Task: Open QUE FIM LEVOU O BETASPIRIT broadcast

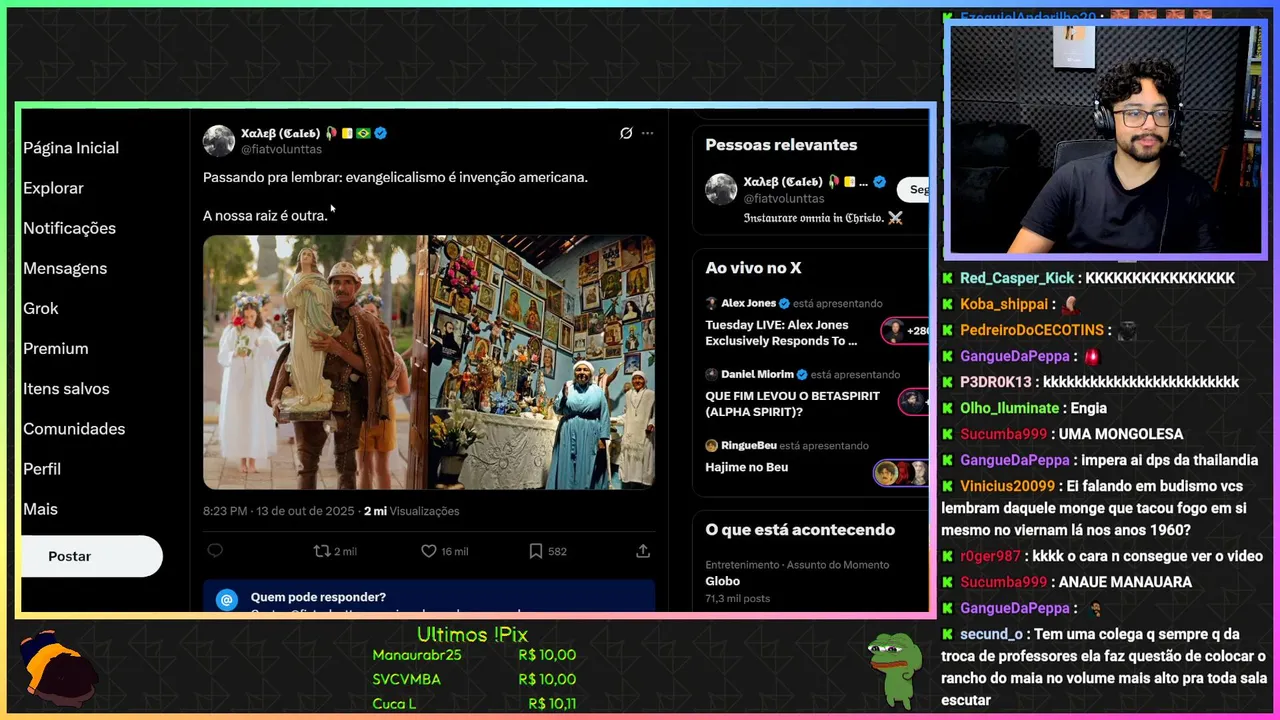Action: point(792,404)
